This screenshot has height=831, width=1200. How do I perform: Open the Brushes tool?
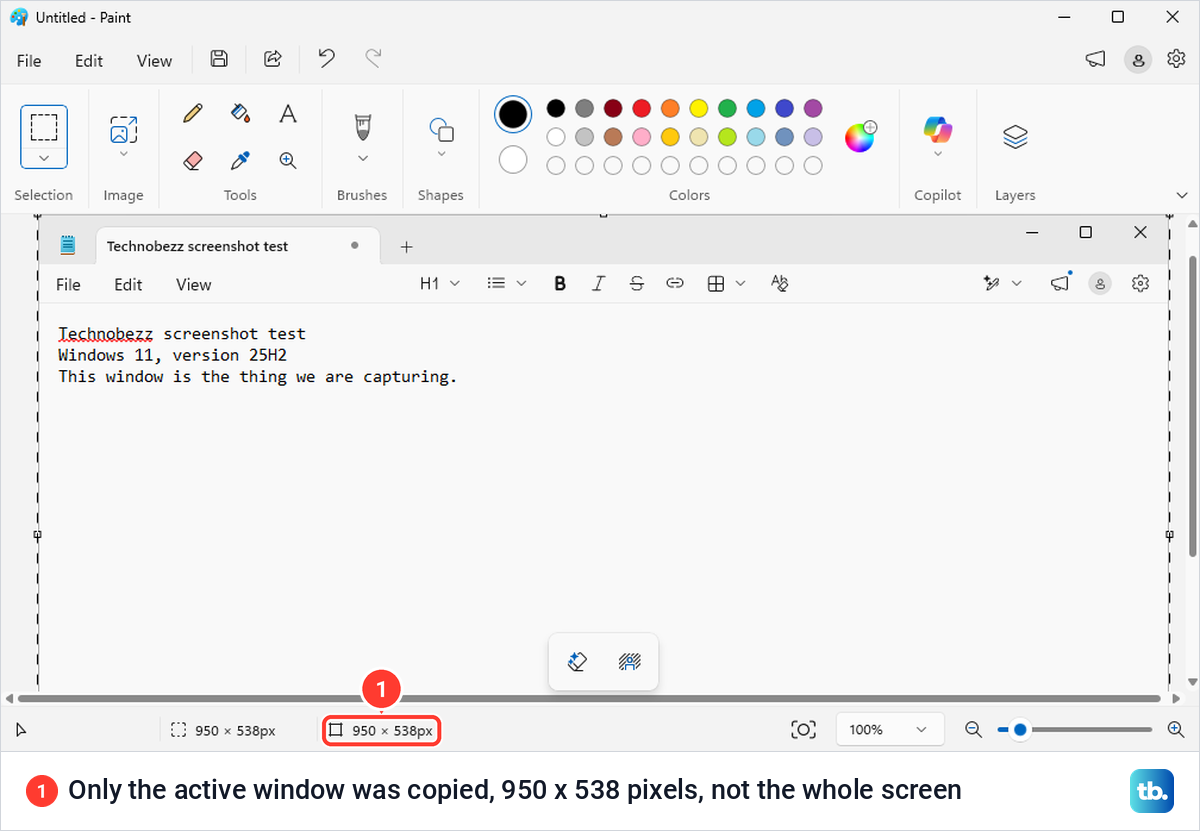pos(363,128)
